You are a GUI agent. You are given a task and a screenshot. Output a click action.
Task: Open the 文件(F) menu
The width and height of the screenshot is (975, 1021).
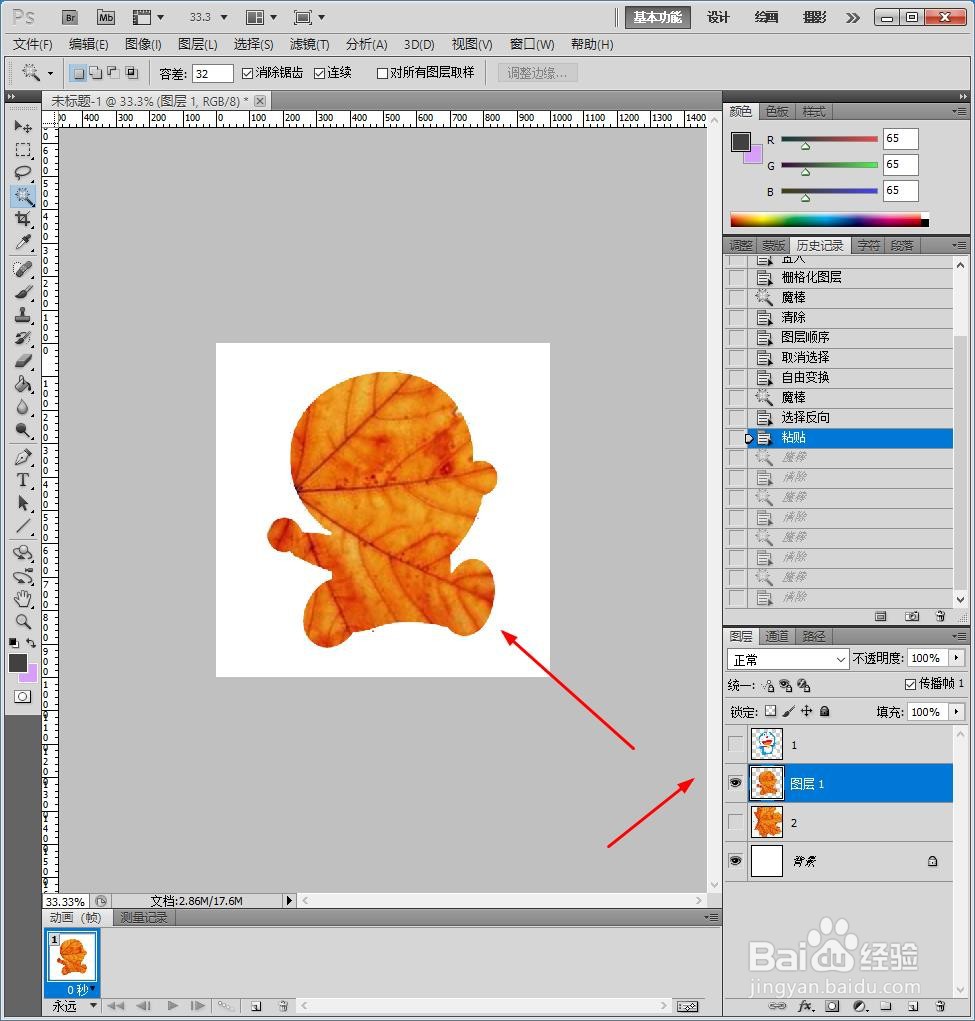pos(33,44)
